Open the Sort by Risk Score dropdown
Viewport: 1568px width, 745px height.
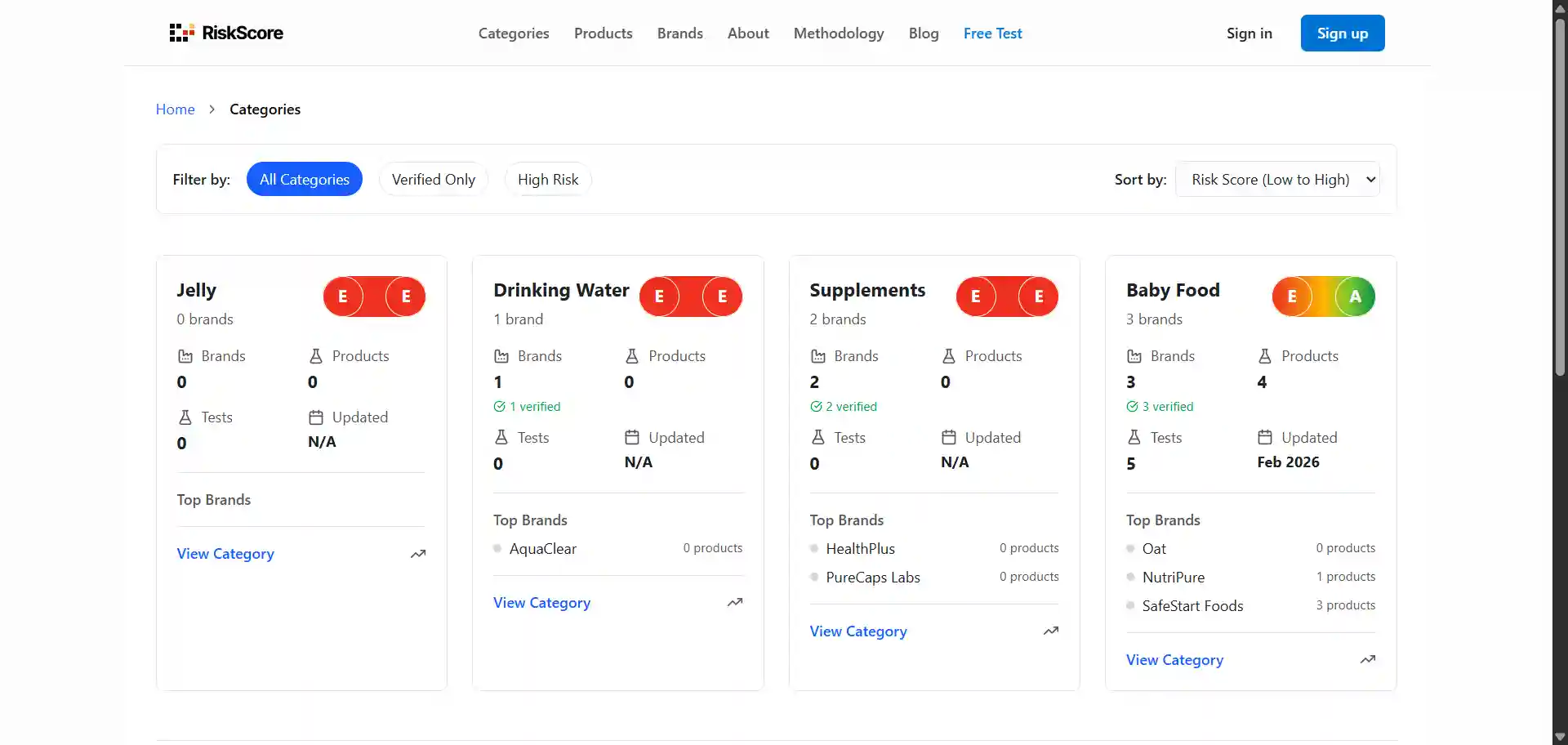click(x=1278, y=180)
